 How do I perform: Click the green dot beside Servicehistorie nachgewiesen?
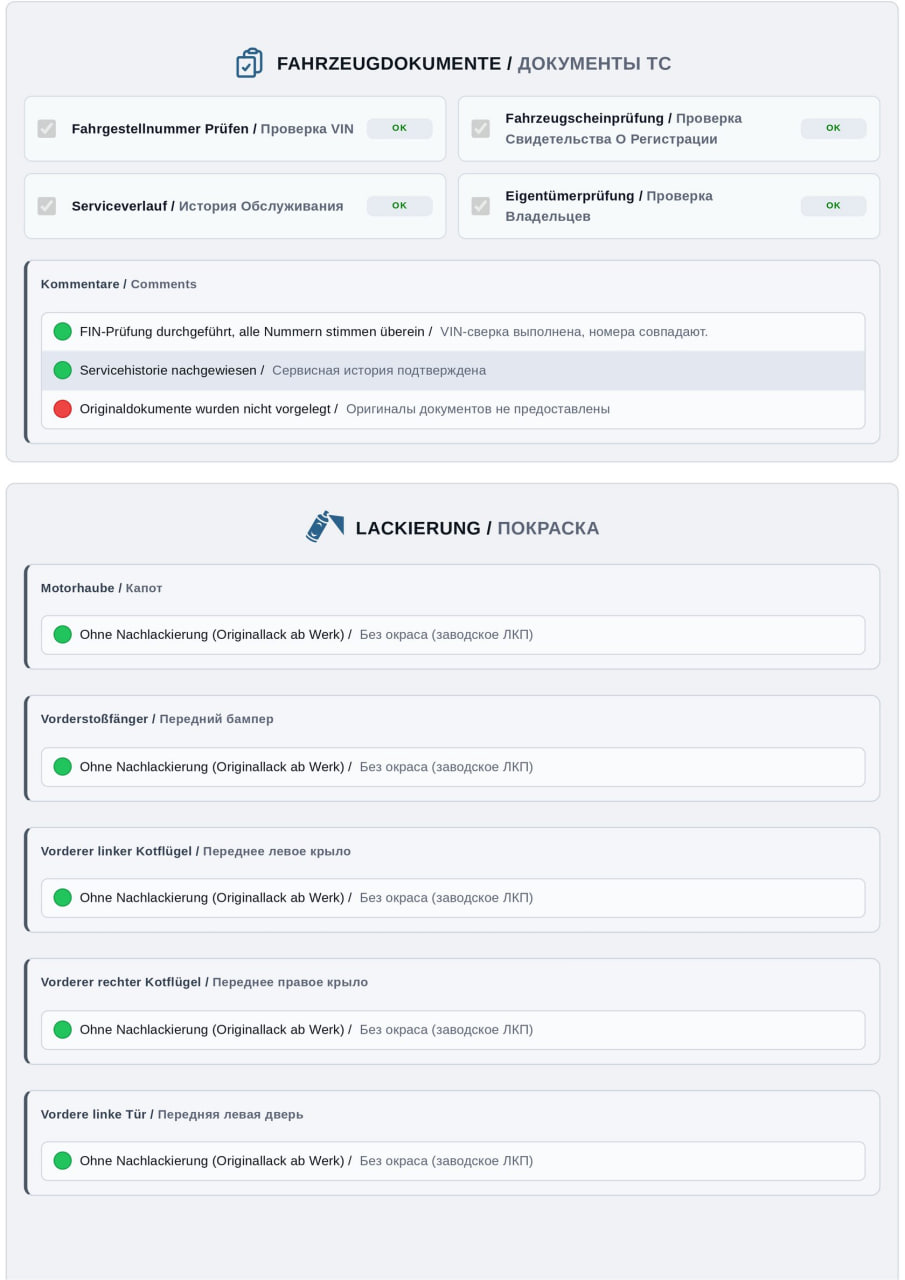[x=62, y=370]
